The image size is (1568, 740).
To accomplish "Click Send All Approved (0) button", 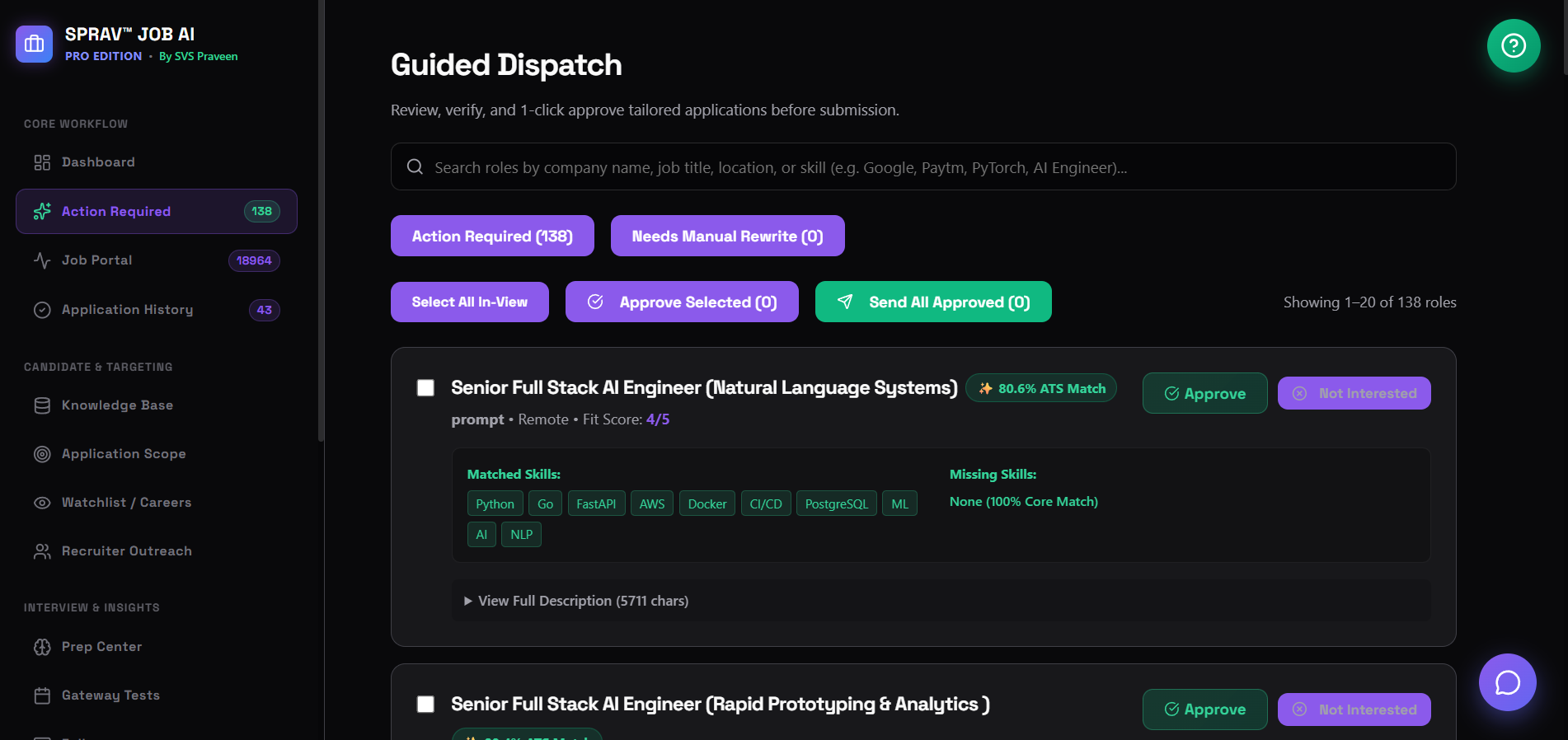I will point(933,302).
